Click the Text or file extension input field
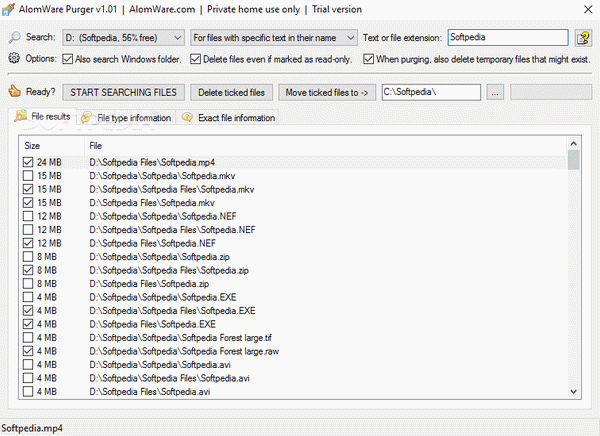The image size is (600, 436). 508,38
